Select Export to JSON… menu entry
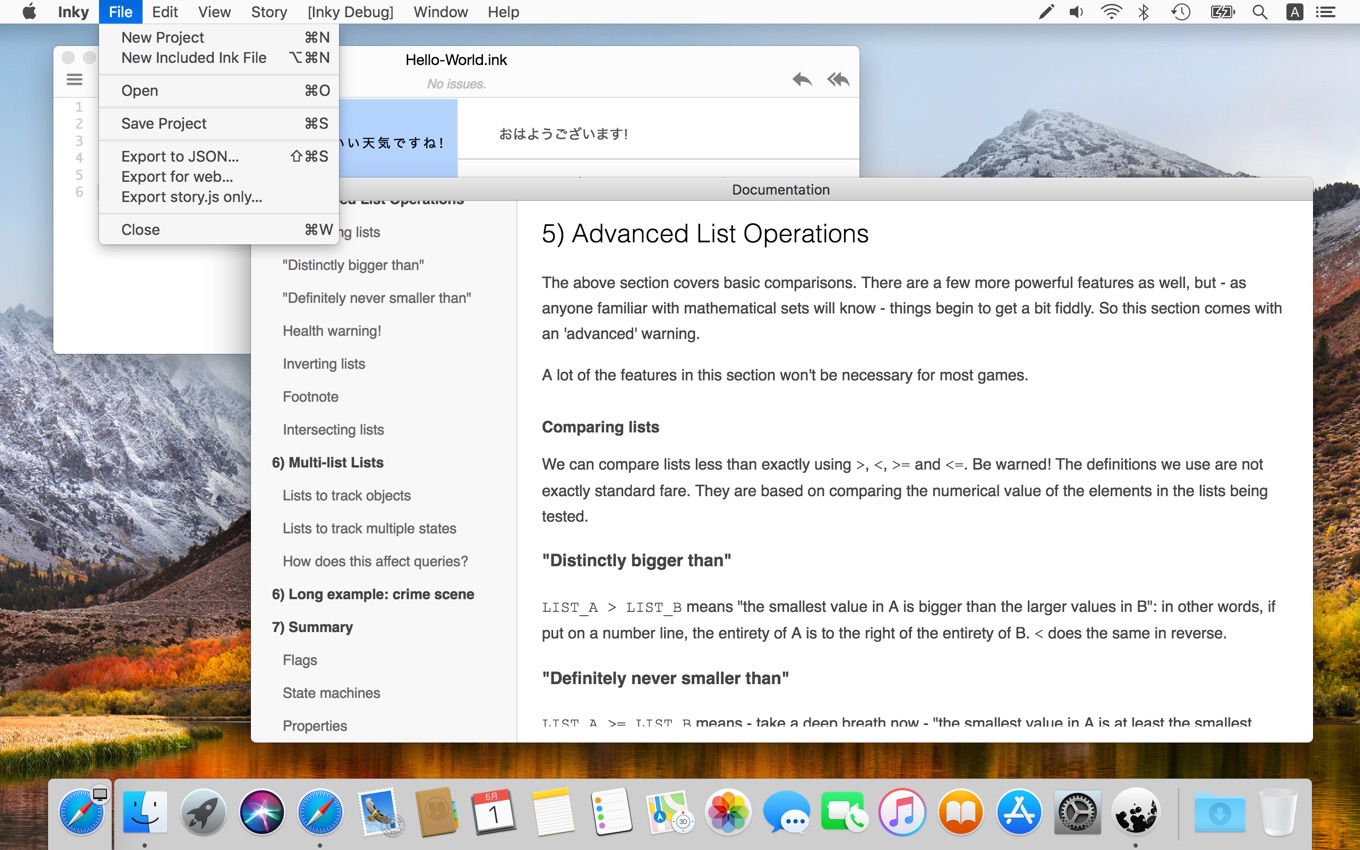This screenshot has height=850, width=1360. click(180, 156)
